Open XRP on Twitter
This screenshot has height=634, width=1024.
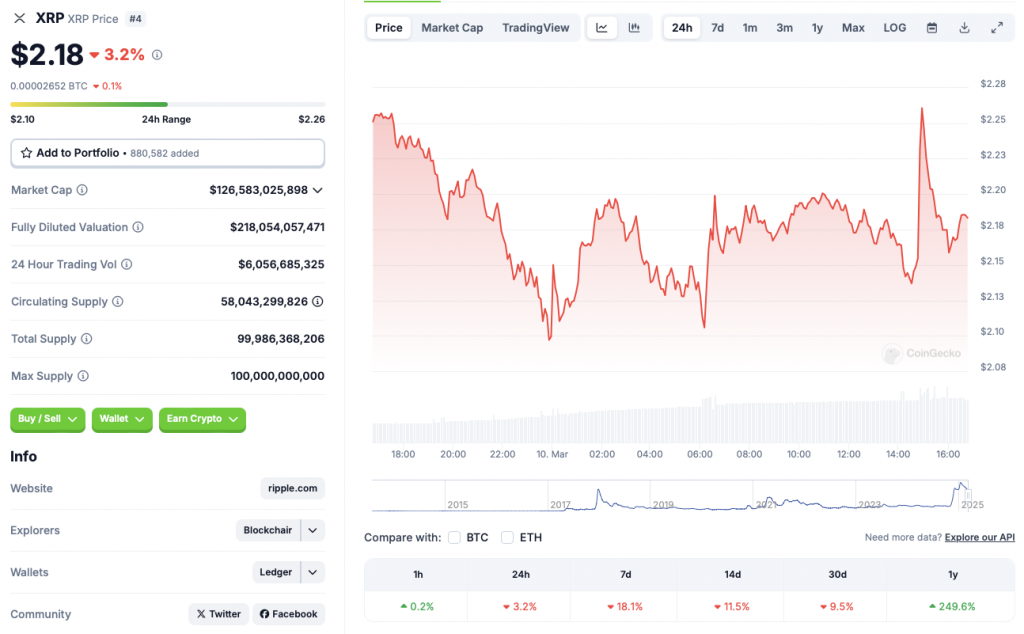pyautogui.click(x=218, y=614)
